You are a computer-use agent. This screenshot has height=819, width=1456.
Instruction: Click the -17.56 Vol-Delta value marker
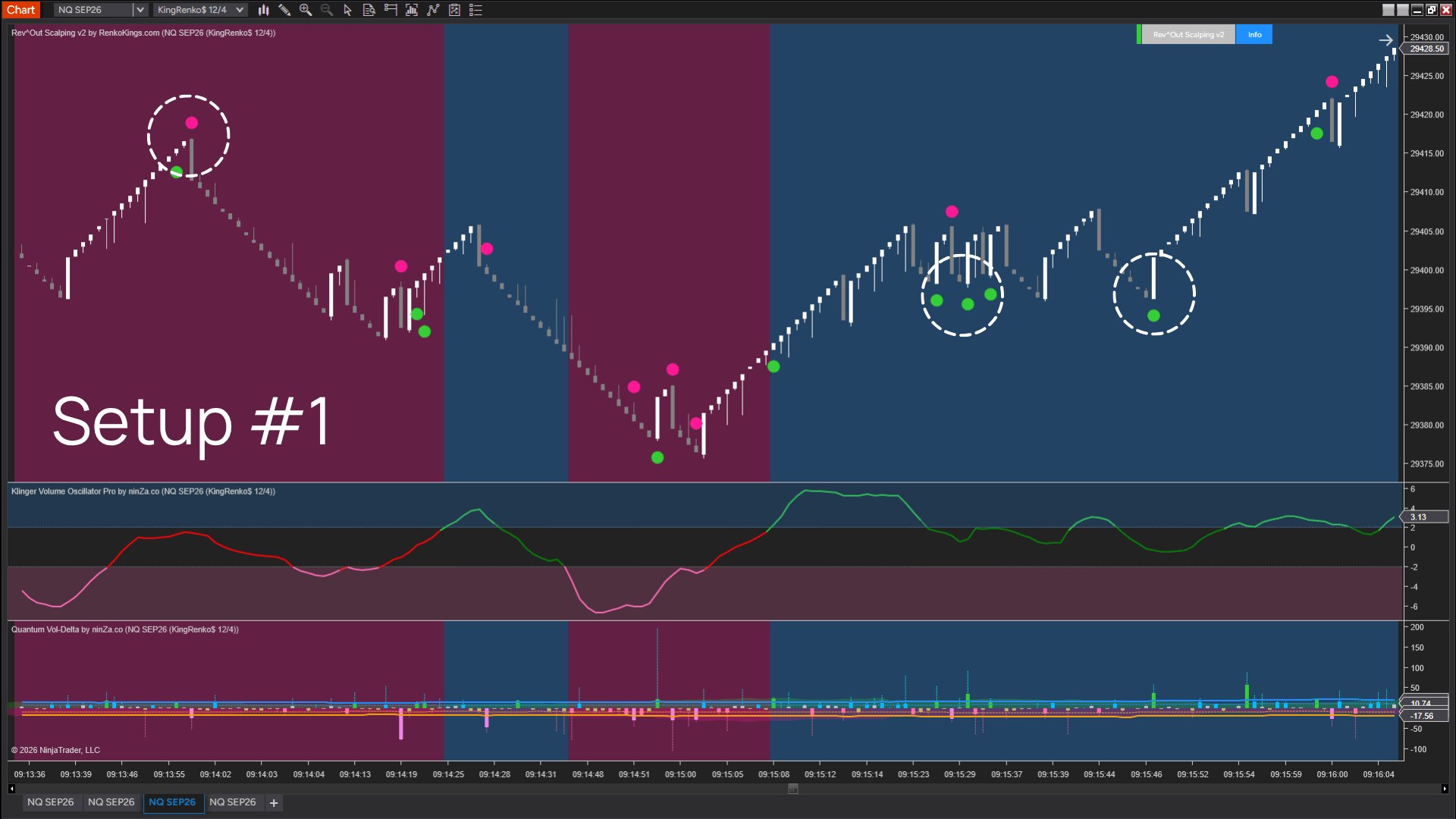pos(1423,716)
